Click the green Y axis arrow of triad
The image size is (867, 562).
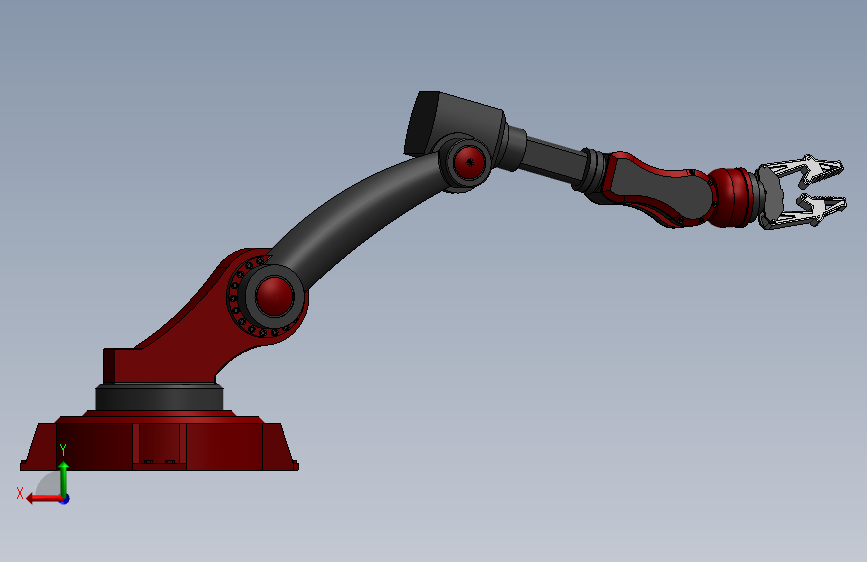coord(64,479)
